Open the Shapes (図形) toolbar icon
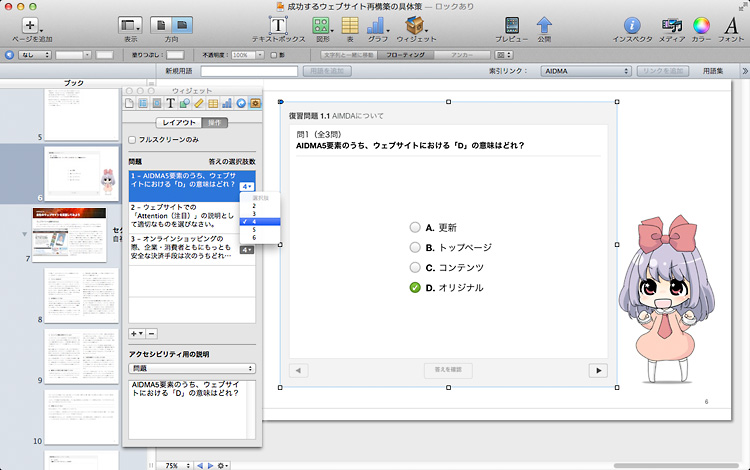The width and height of the screenshot is (750, 470). coord(321,25)
